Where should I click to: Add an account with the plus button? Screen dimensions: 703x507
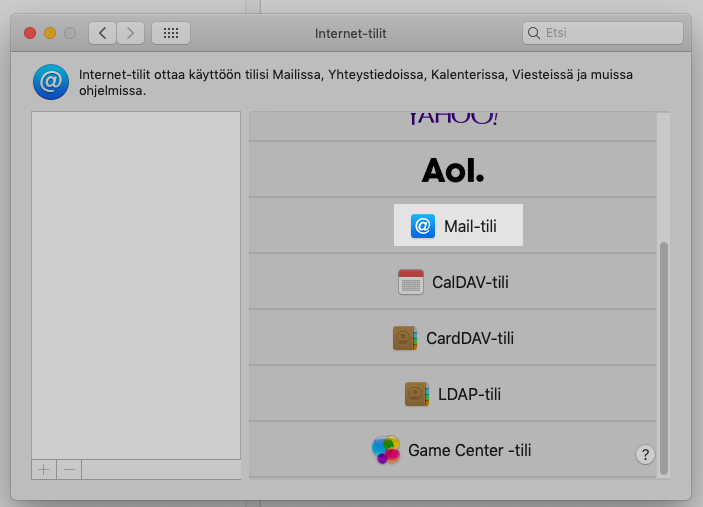click(x=44, y=470)
